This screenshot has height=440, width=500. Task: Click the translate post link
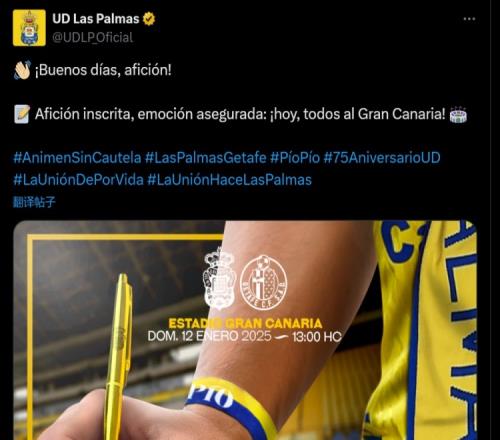[x=34, y=202]
